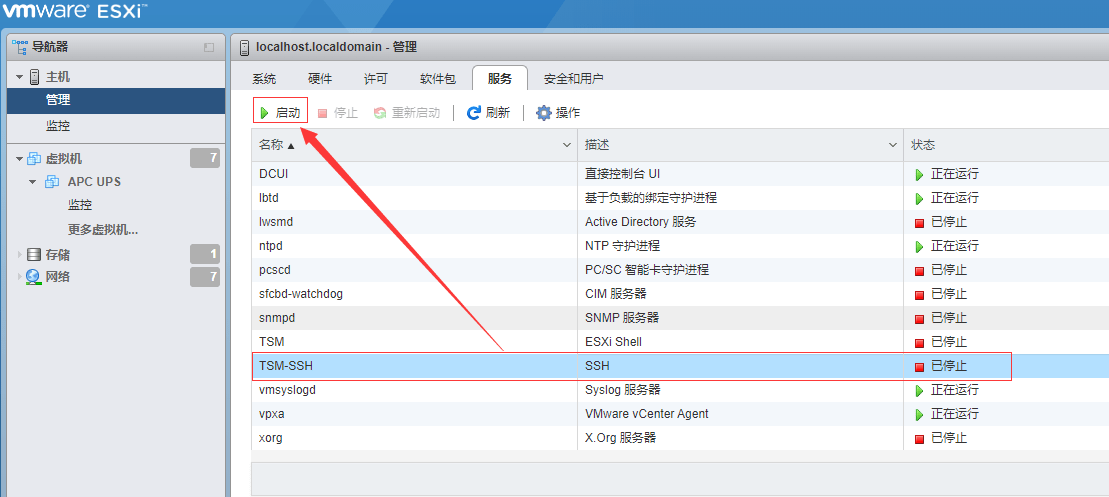This screenshot has width=1109, height=497.
Task: Select the DCUI service row
Action: 680,174
